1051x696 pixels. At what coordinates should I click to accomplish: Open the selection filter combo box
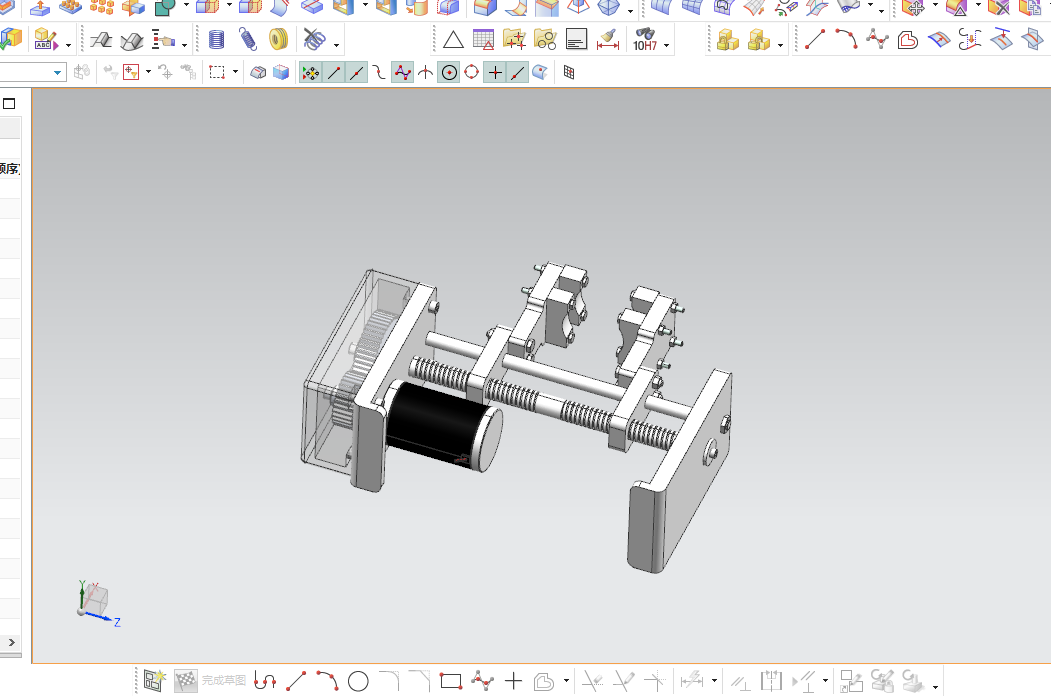click(x=33, y=72)
